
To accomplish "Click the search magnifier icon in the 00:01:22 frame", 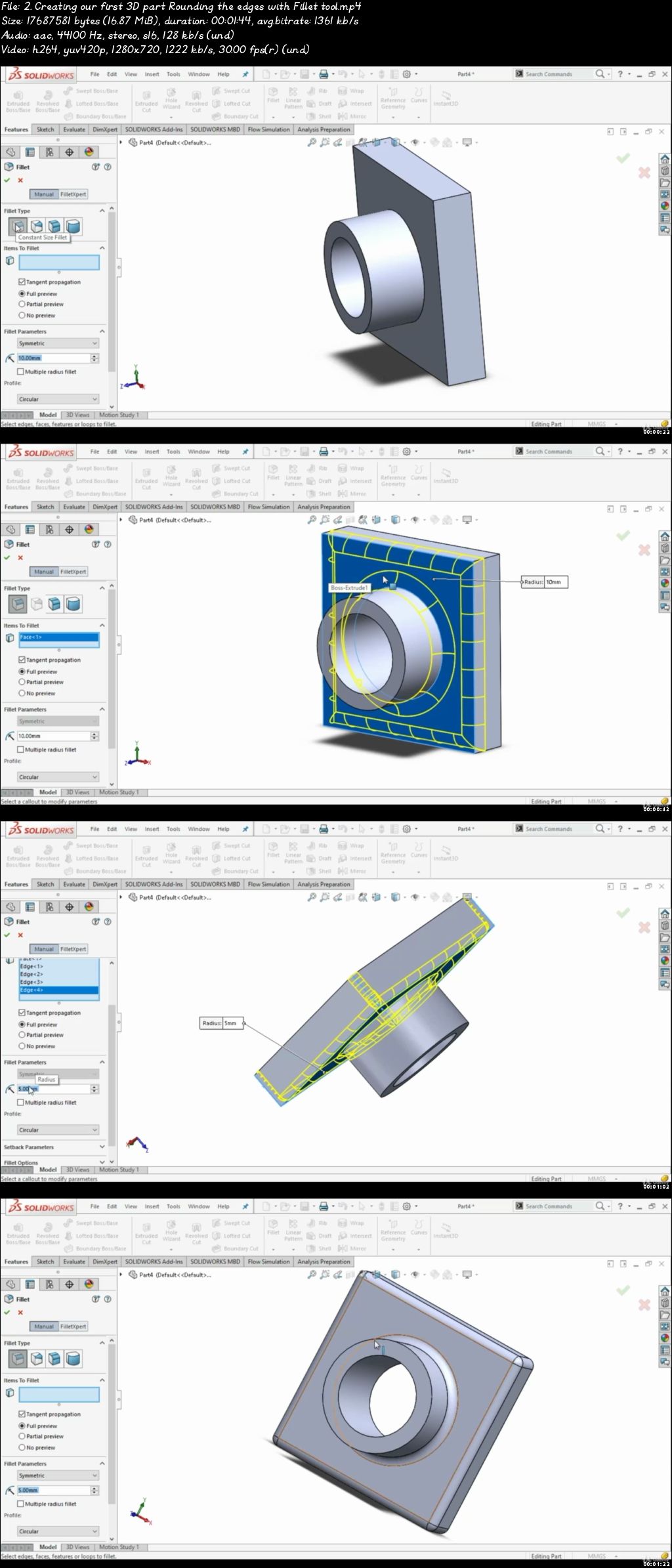I will 600,1206.
